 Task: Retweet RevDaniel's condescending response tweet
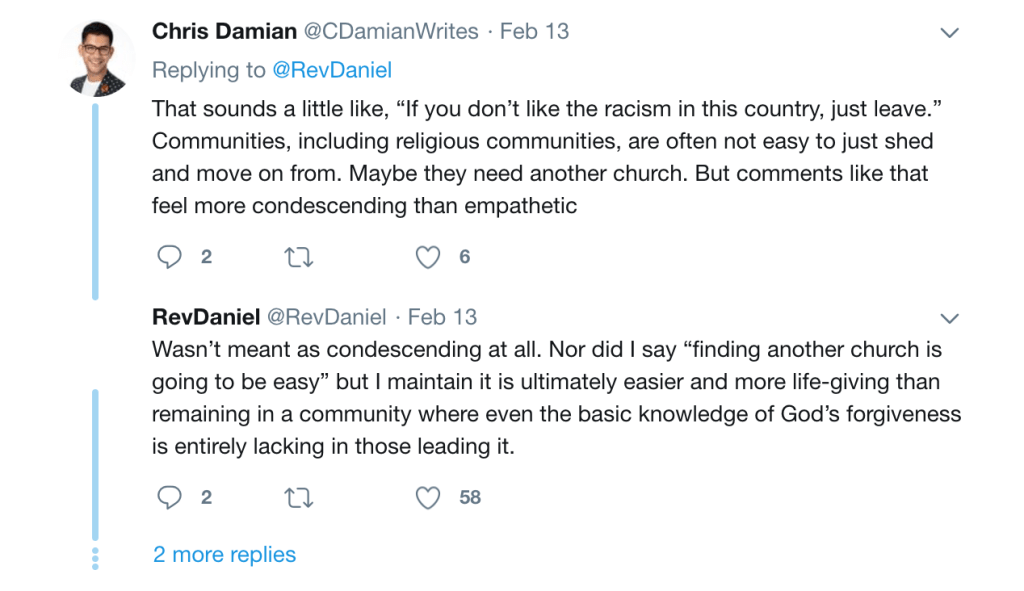point(299,497)
